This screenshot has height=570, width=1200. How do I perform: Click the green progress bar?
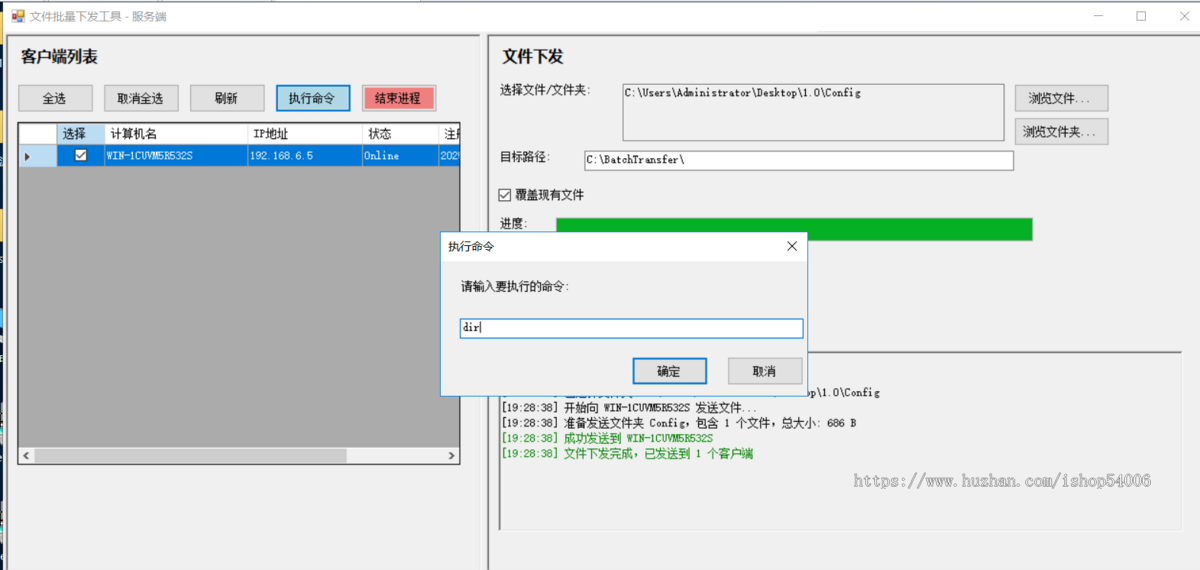[794, 229]
